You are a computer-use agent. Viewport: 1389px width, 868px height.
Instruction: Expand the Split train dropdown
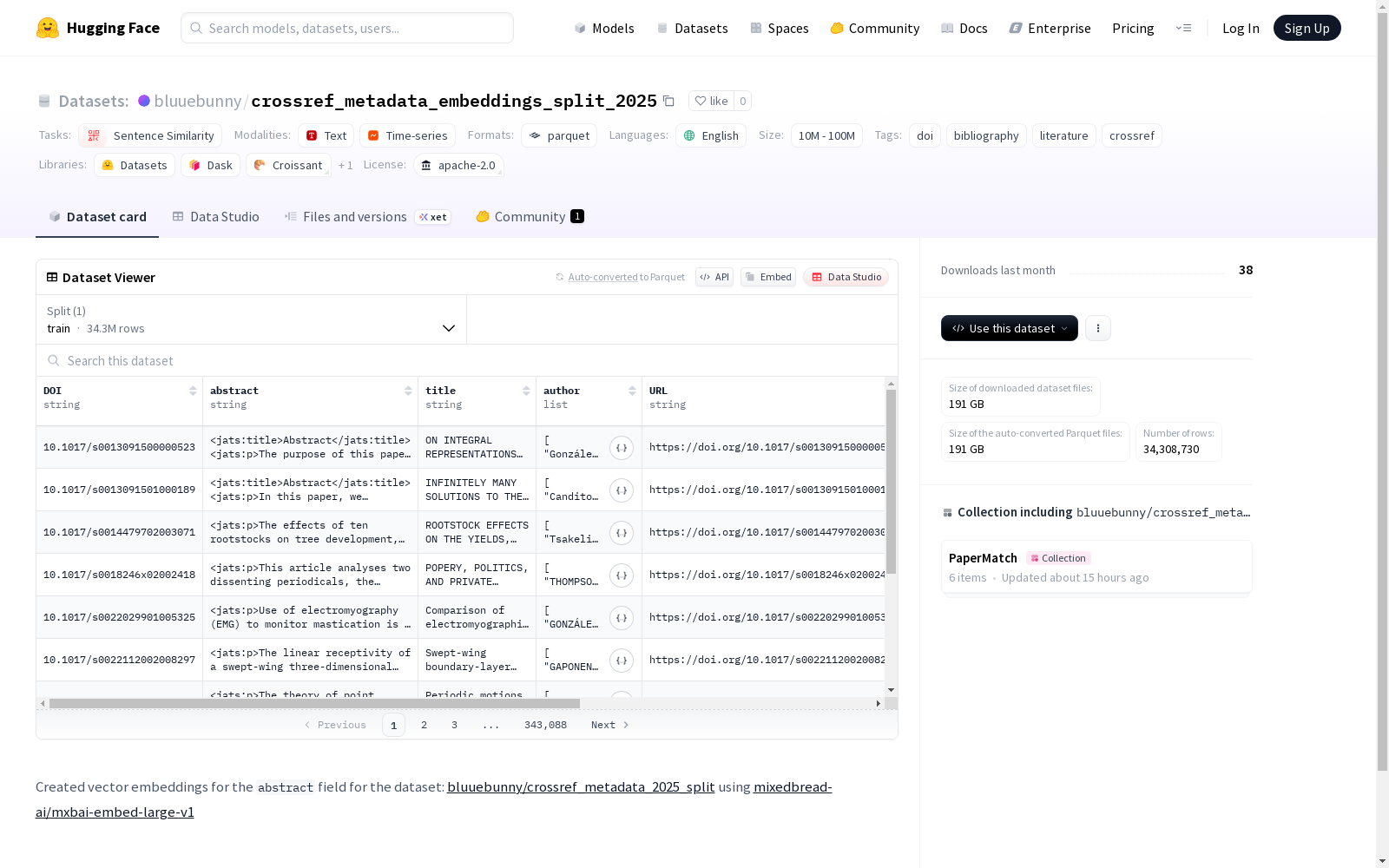251,319
